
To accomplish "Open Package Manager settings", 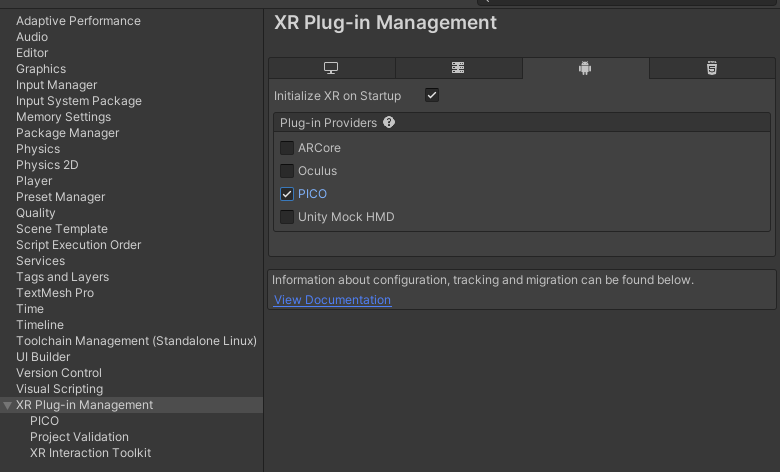I will pos(67,133).
